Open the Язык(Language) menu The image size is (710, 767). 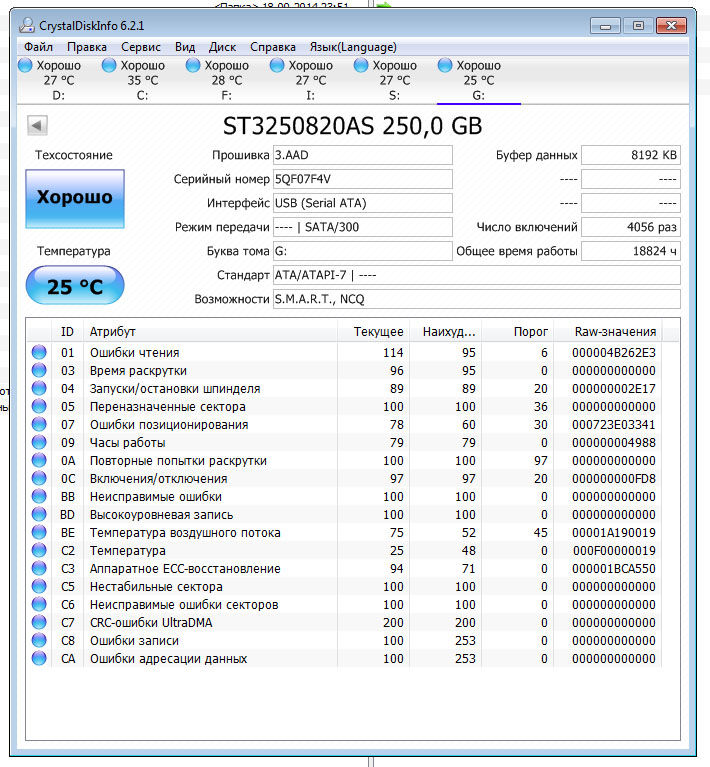click(353, 47)
